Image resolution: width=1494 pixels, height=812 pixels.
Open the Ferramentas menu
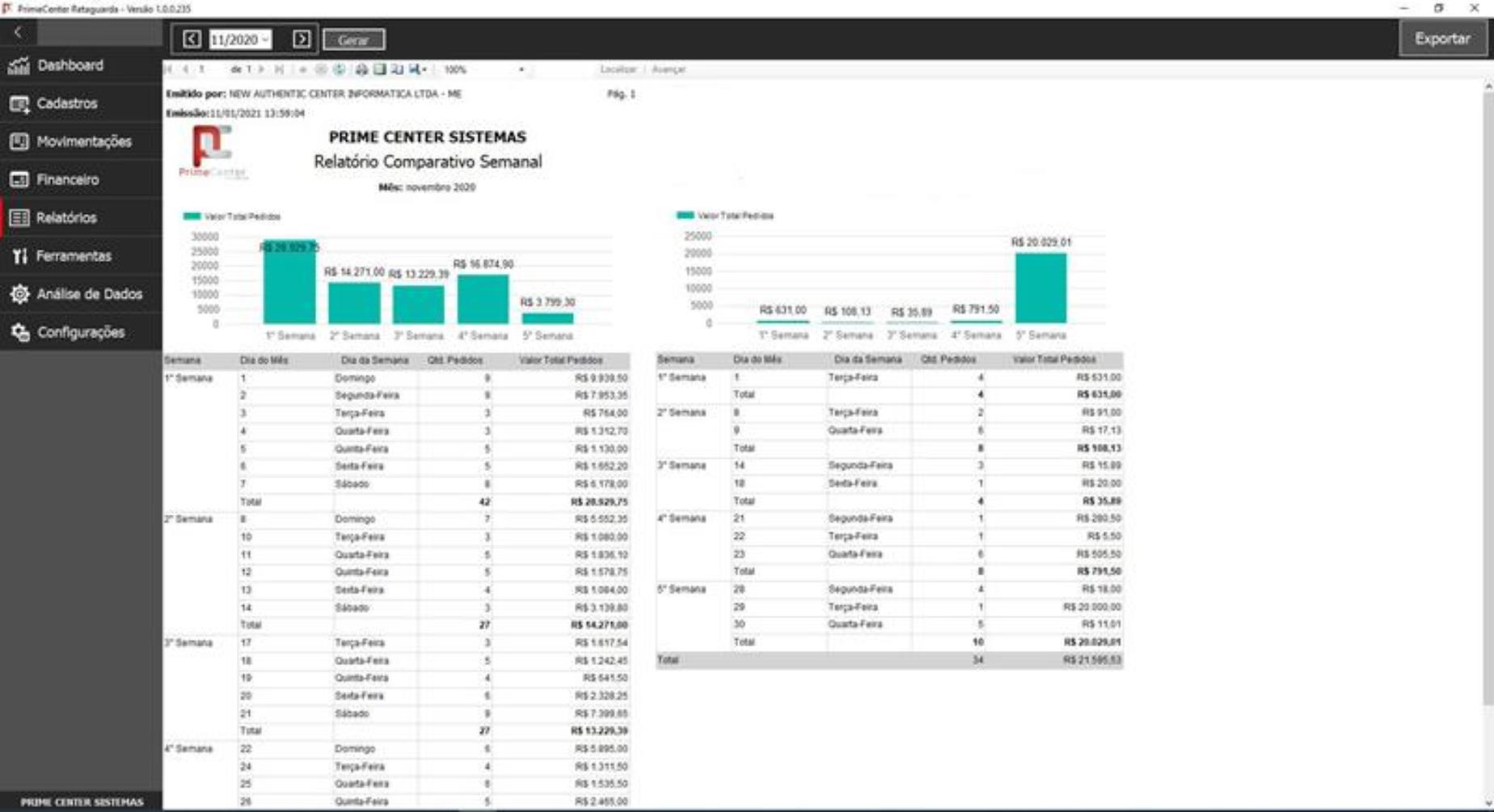coord(81,256)
